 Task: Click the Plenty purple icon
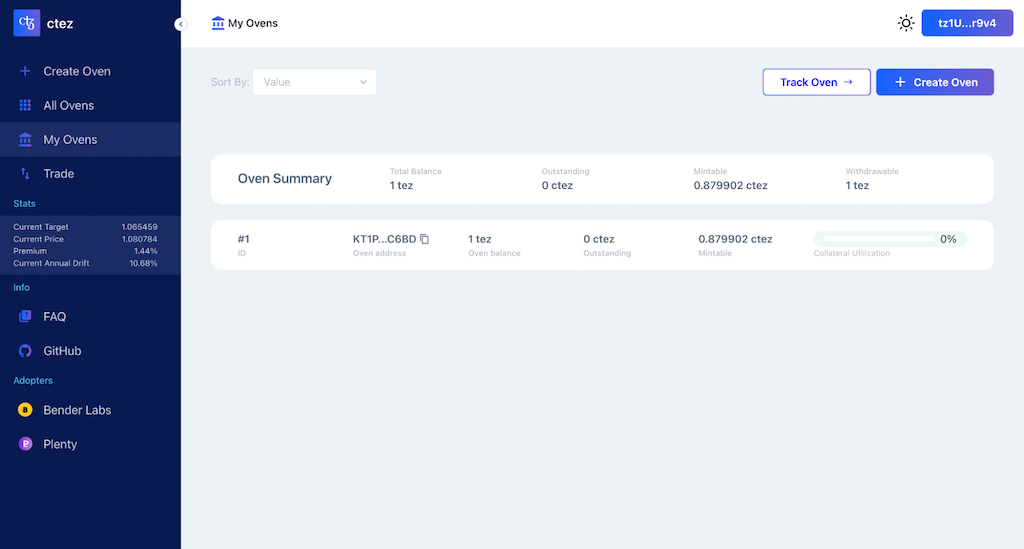(26, 444)
